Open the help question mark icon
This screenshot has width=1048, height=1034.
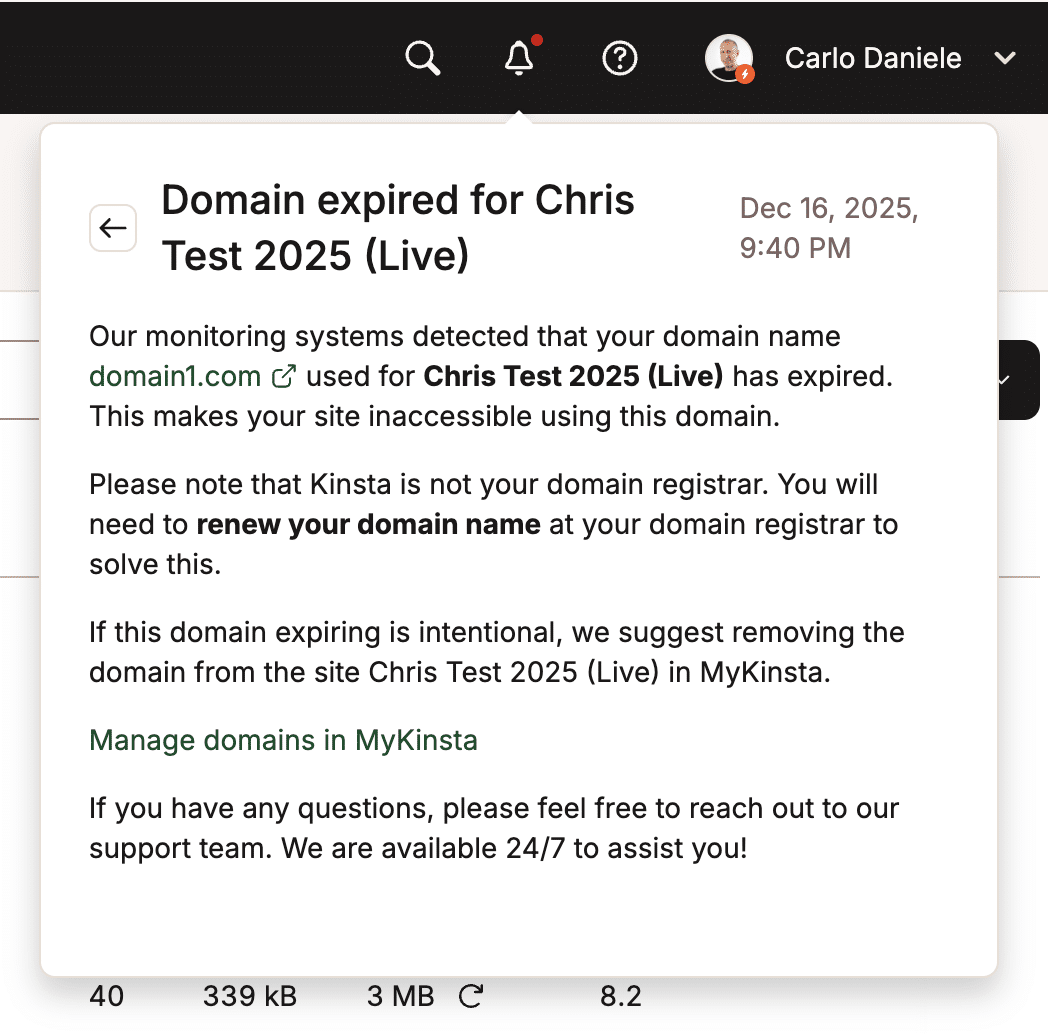[619, 58]
